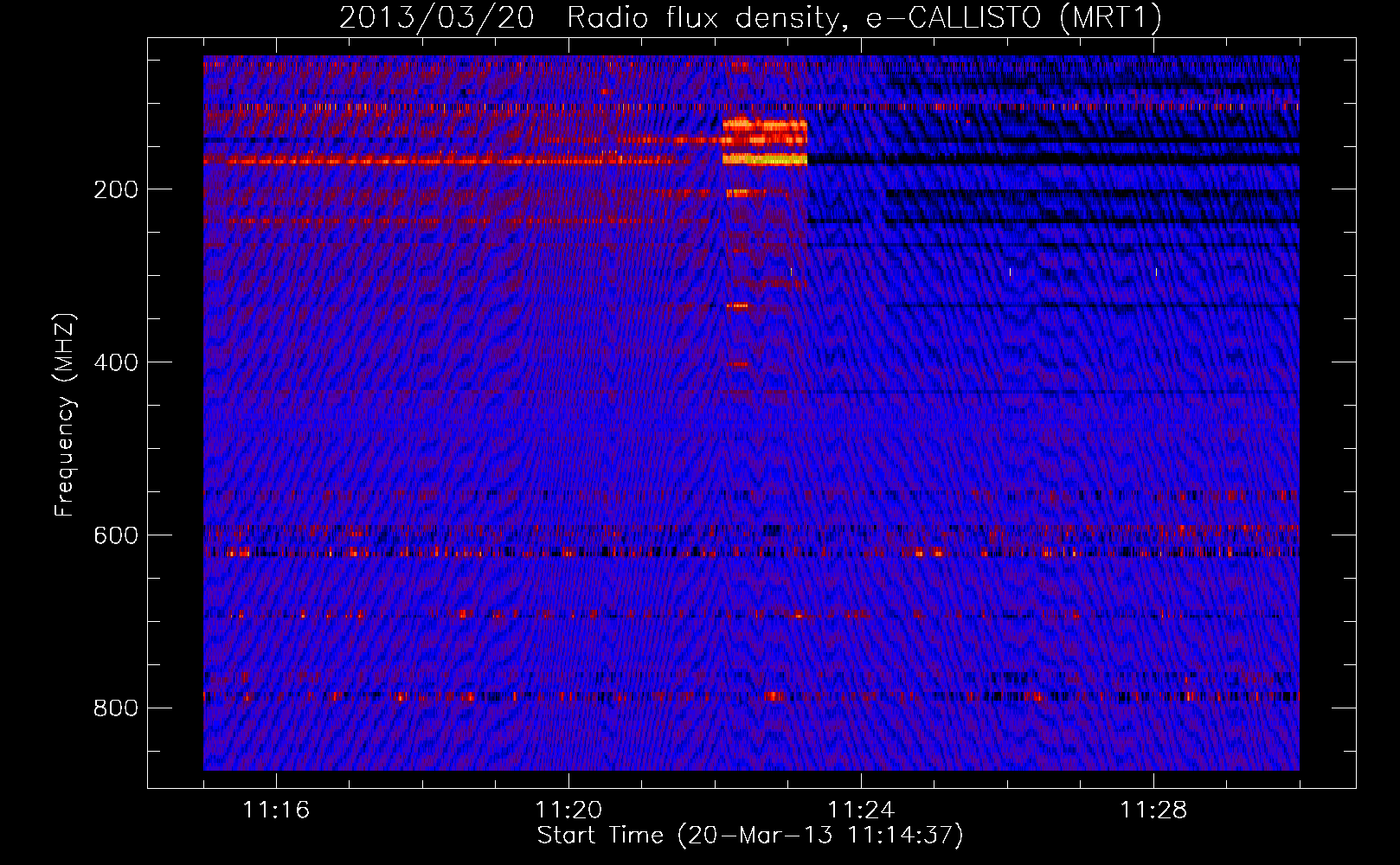
Task: Click the 11:24 time tick label
Action: point(861,810)
